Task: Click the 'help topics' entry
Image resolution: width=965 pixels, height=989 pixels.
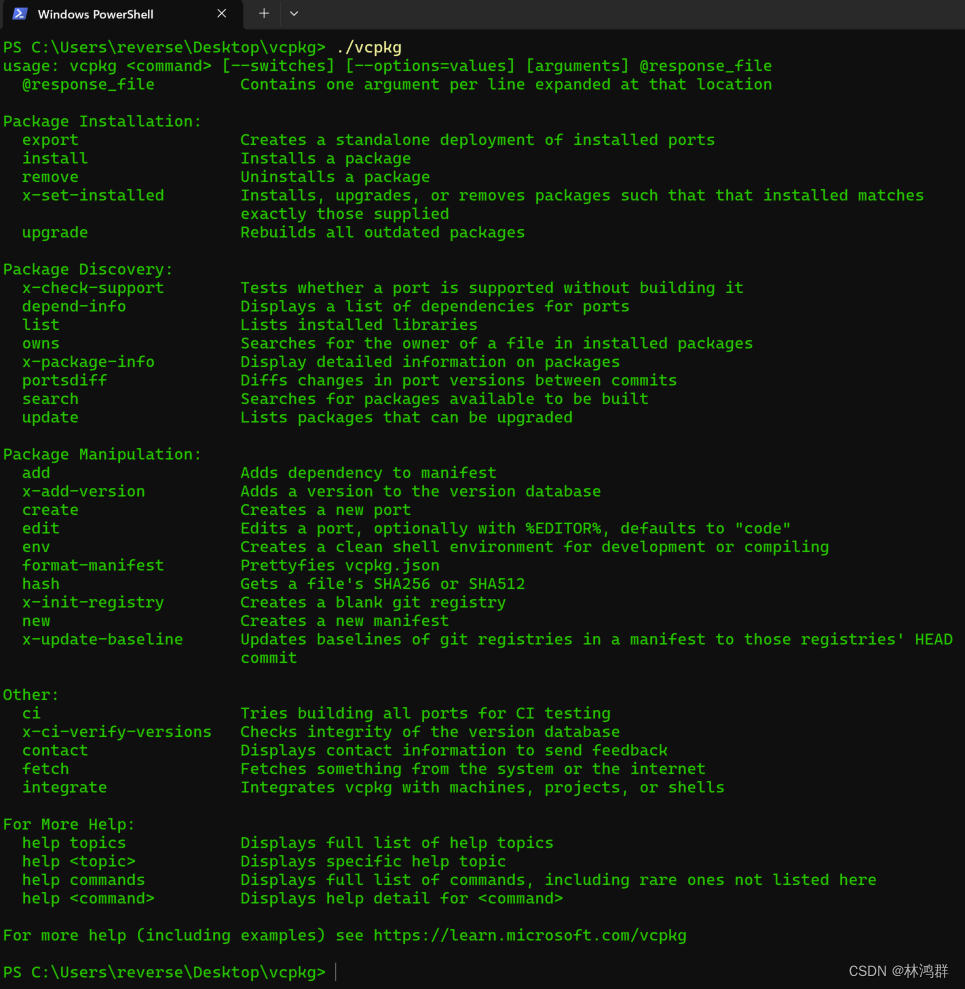Action: point(74,843)
